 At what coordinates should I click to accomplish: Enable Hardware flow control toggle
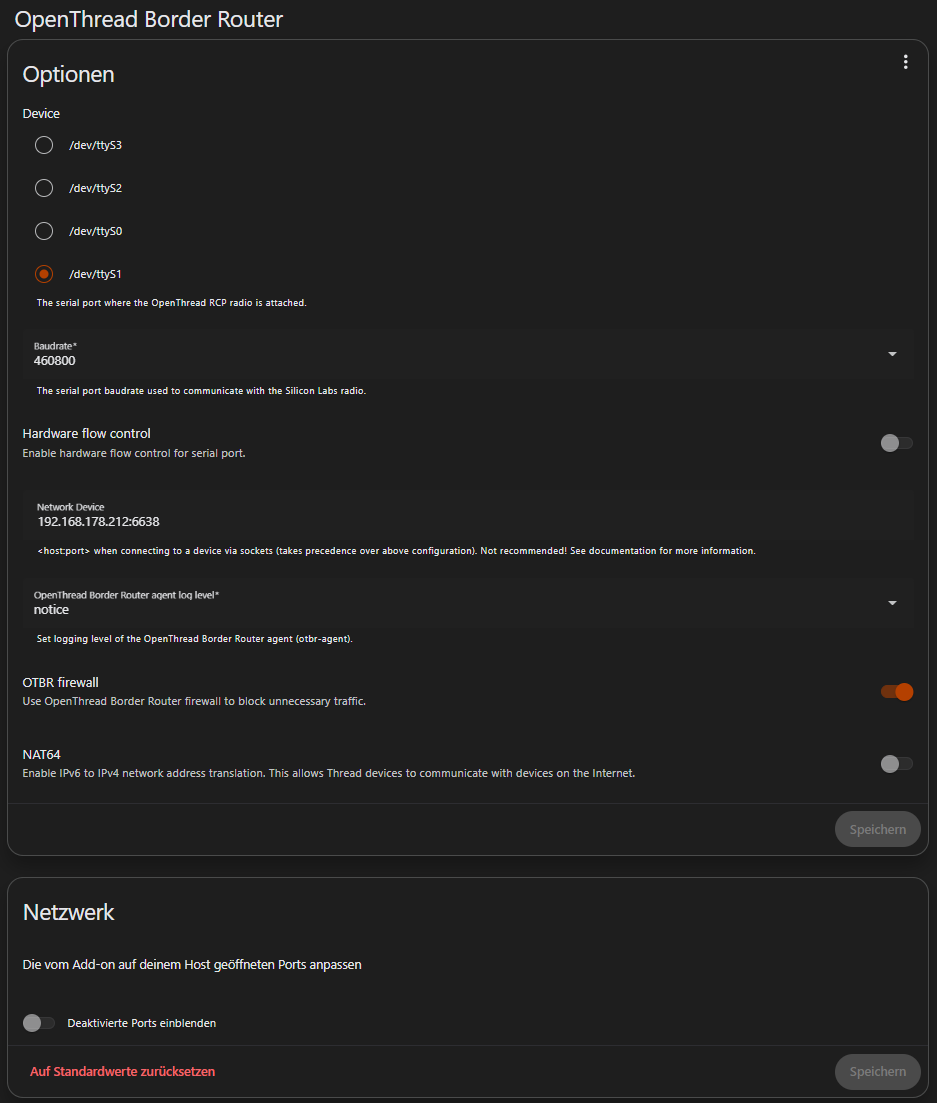click(896, 443)
